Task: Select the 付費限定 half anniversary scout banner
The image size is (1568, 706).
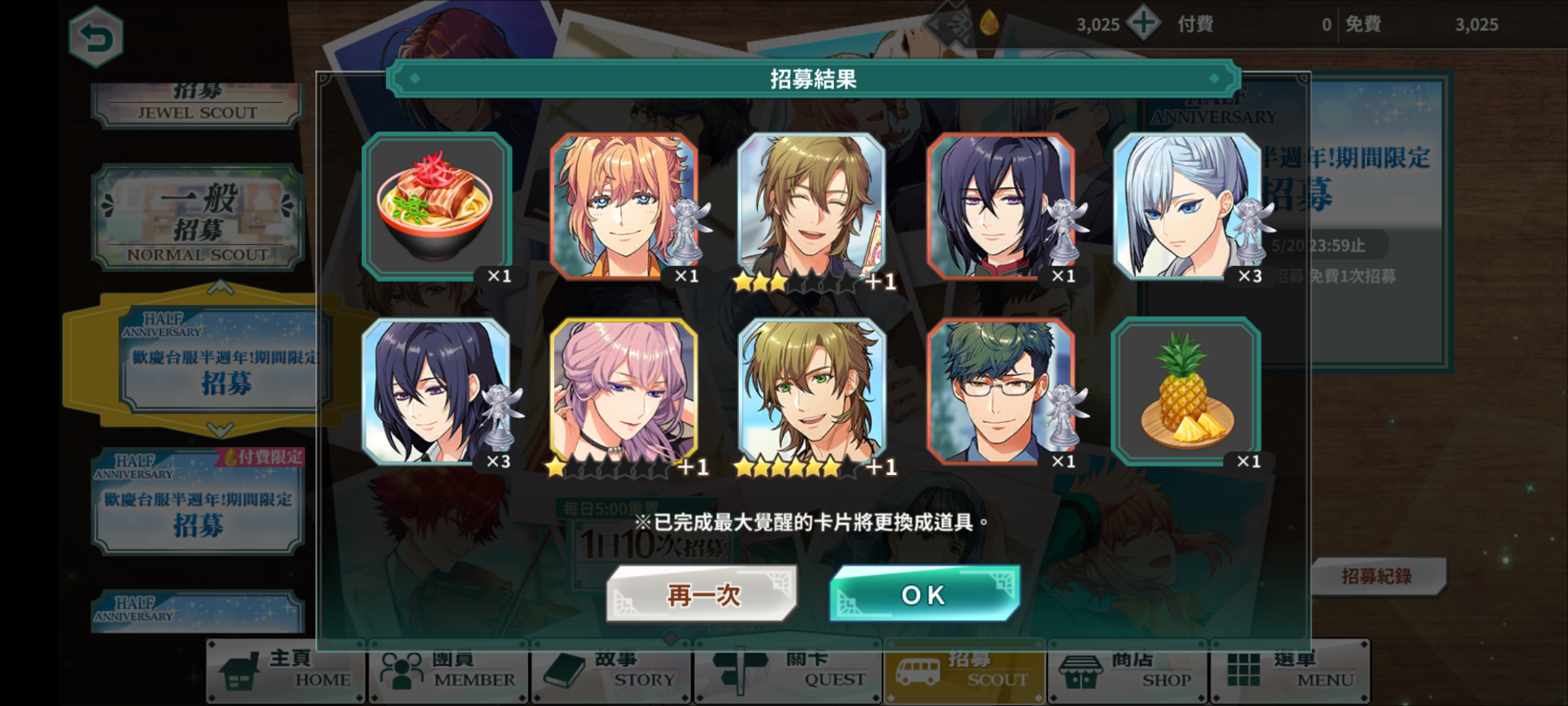Action: click(x=198, y=501)
